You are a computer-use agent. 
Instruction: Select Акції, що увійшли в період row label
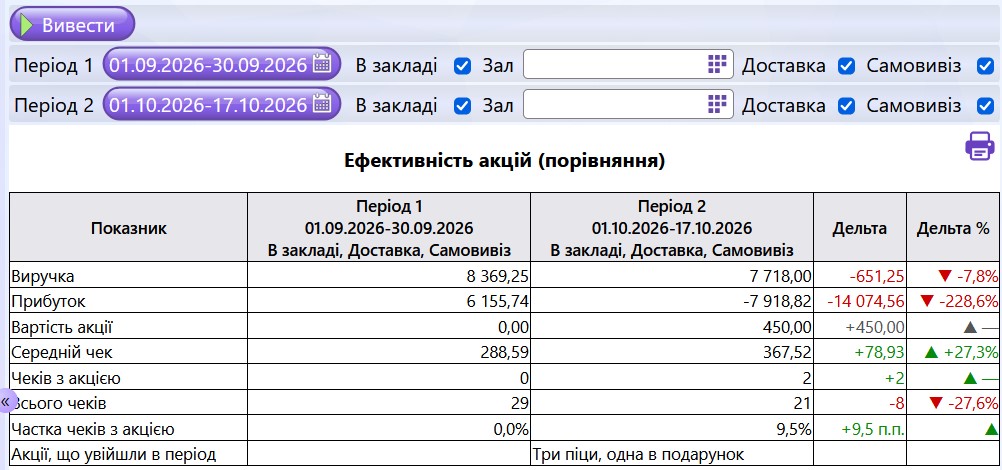[114, 455]
